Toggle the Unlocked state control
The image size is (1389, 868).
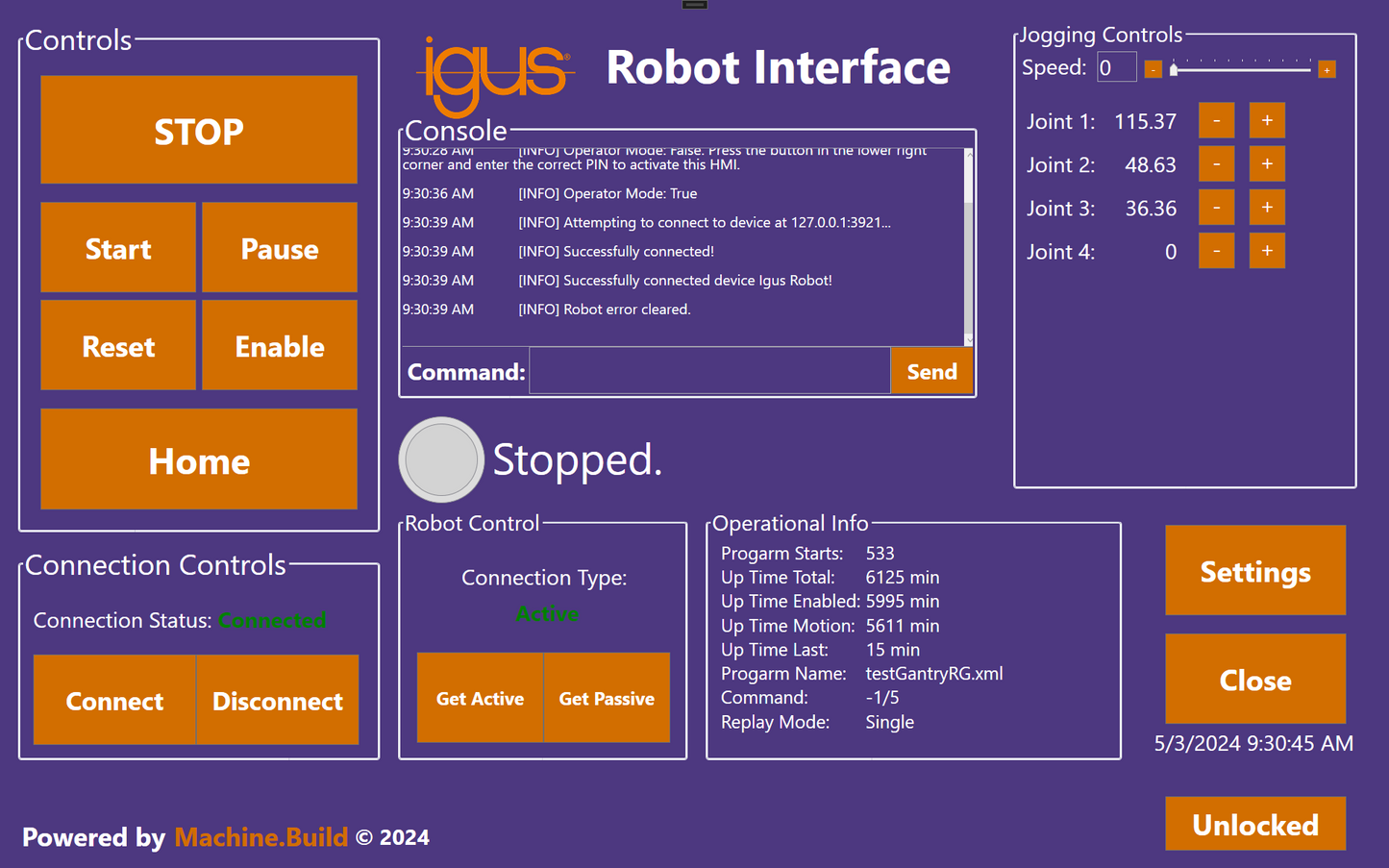(x=1254, y=824)
